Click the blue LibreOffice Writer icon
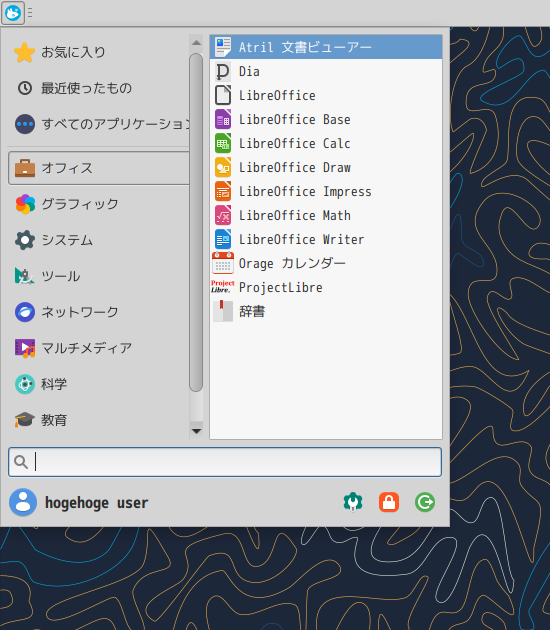The height and width of the screenshot is (630, 550). [223, 239]
